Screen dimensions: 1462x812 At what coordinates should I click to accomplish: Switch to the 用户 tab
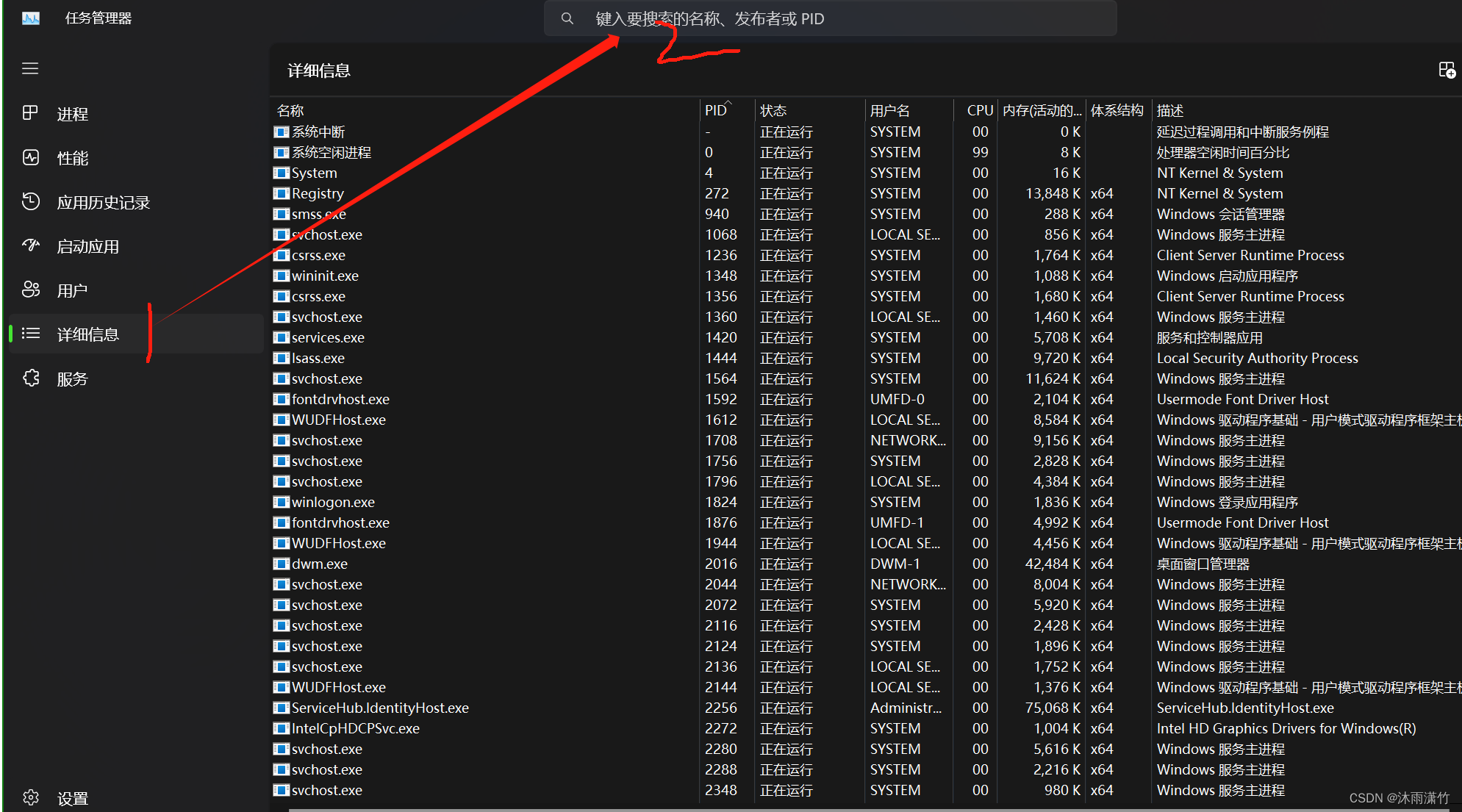point(136,290)
